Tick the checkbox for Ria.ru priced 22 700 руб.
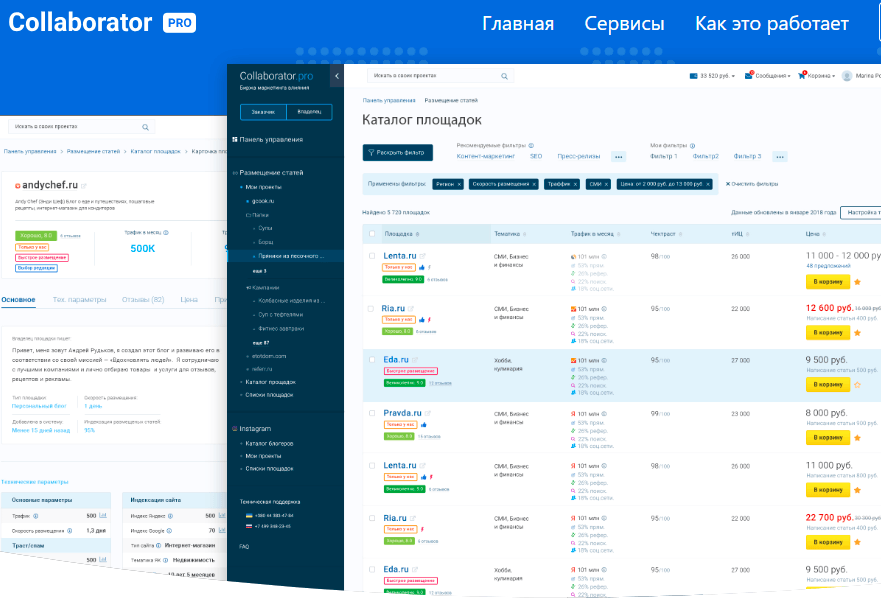Viewport: 881px width, 602px height. point(371,518)
